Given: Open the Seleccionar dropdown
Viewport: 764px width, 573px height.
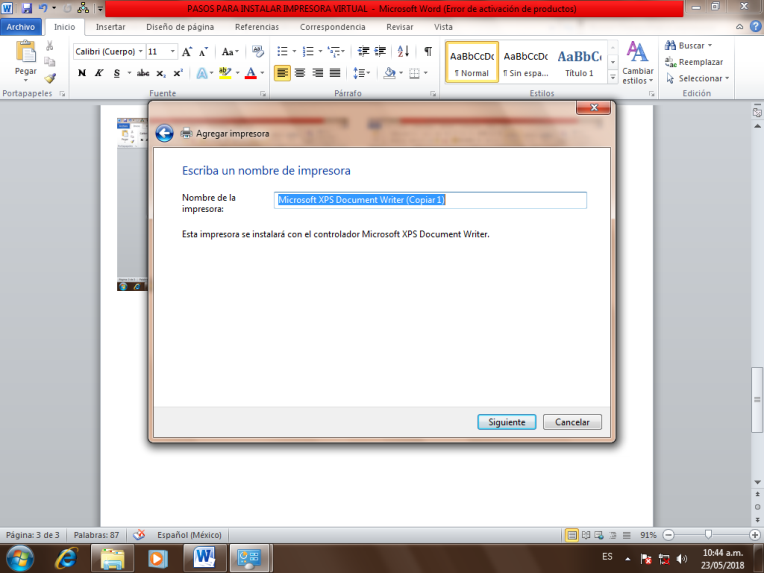Looking at the screenshot, I should 698,78.
